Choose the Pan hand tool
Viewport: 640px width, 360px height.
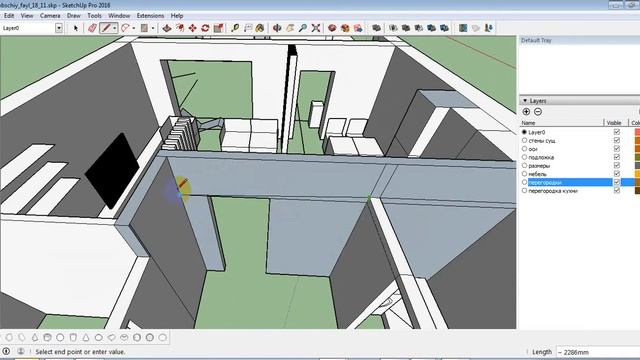click(290, 28)
